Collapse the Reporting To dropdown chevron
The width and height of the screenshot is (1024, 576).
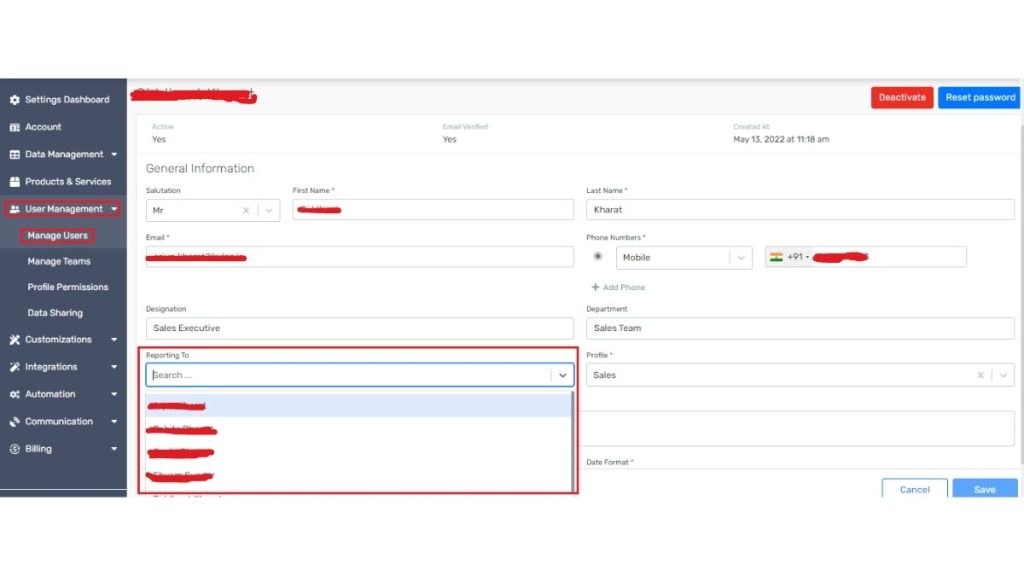(563, 375)
